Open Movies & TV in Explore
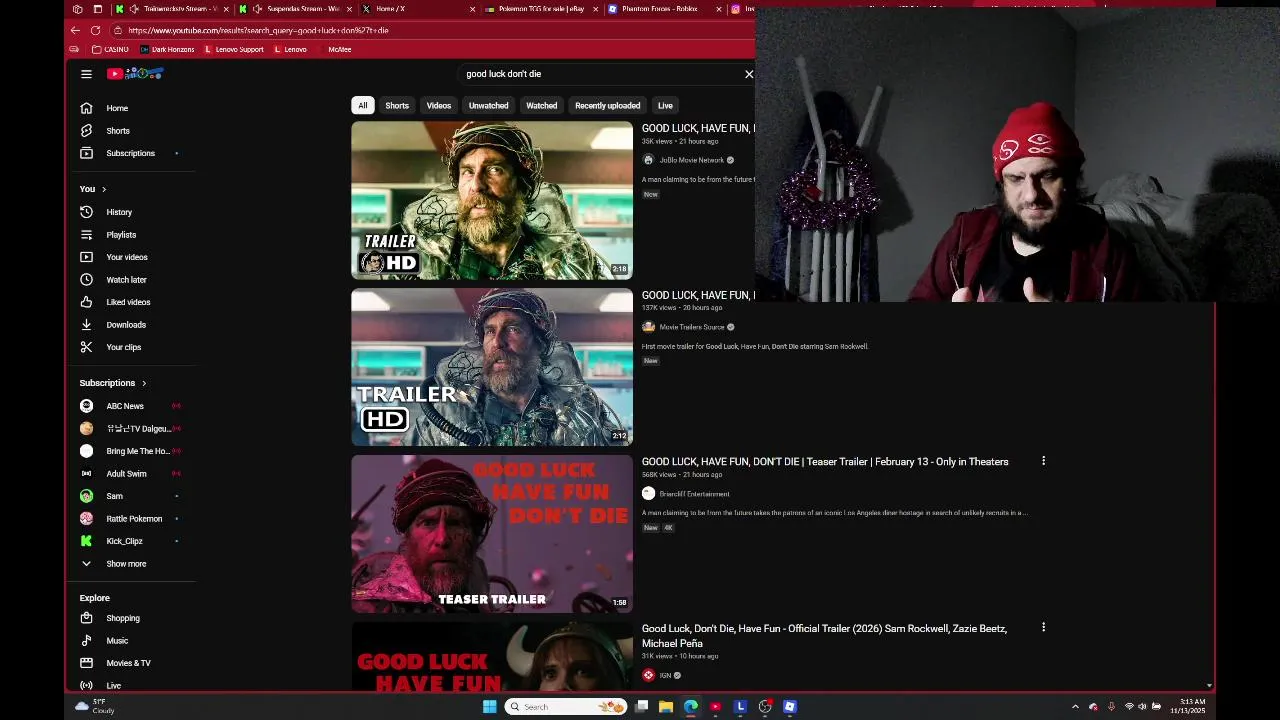The width and height of the screenshot is (1280, 720). click(x=128, y=663)
